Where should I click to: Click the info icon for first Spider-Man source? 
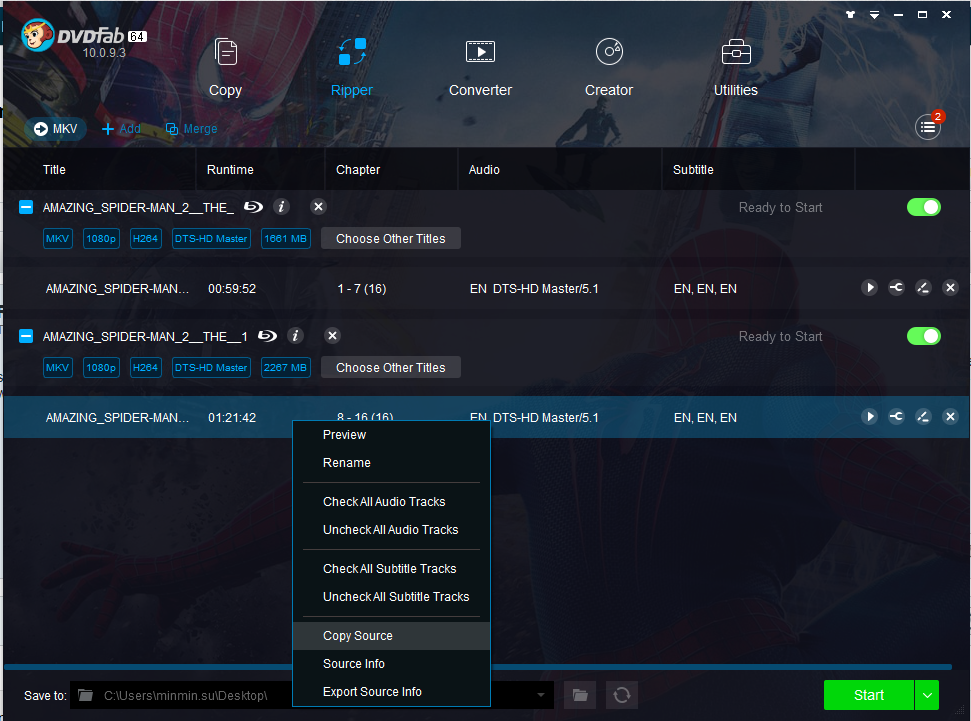click(281, 207)
